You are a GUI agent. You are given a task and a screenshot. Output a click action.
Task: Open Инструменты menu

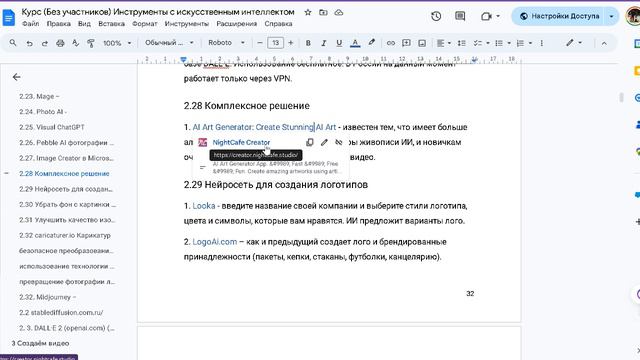click(x=187, y=24)
